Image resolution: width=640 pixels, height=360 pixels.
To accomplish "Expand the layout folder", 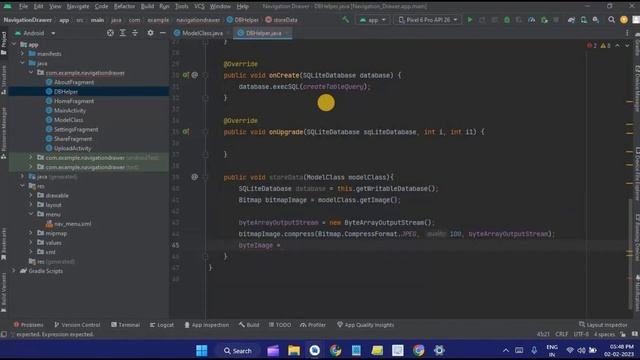I will point(31,204).
